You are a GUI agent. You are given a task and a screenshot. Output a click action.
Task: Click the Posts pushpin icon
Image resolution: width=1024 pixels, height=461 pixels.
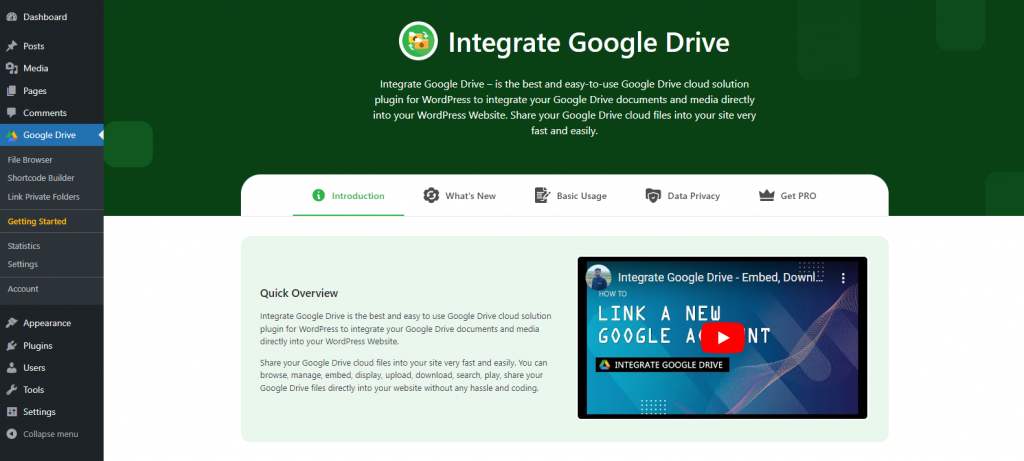pyautogui.click(x=11, y=46)
